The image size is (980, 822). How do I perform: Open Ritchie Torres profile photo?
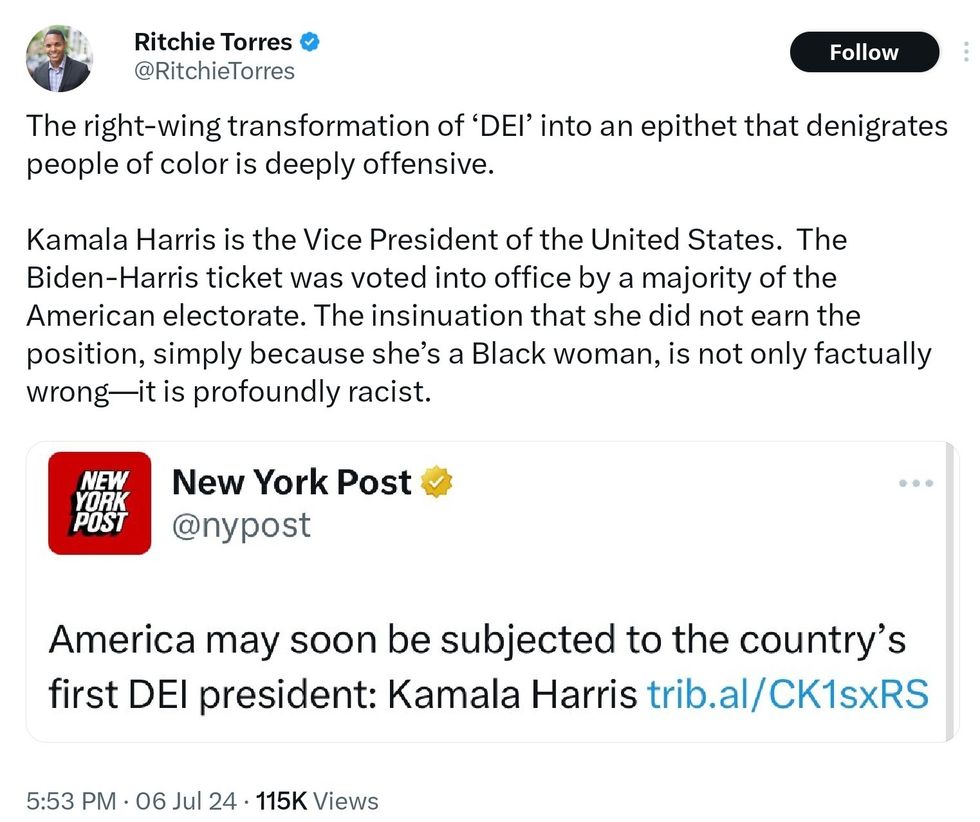tap(59, 58)
